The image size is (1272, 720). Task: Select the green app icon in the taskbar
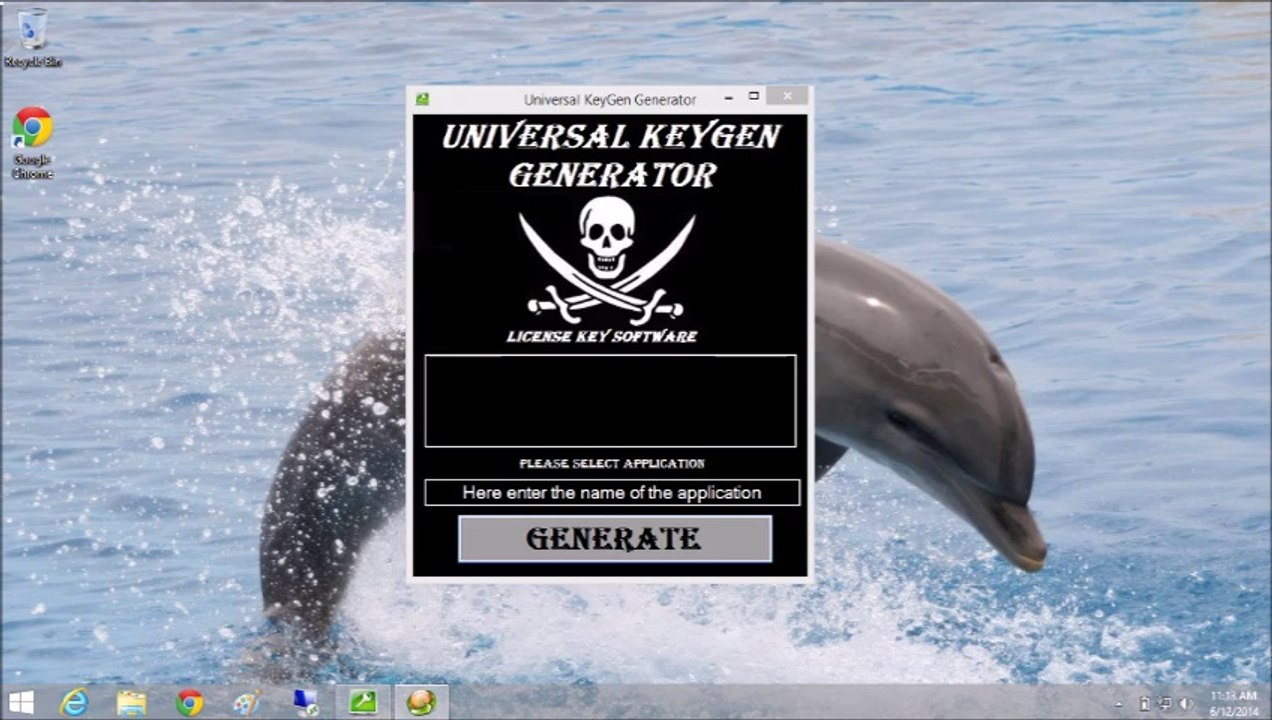click(x=362, y=702)
